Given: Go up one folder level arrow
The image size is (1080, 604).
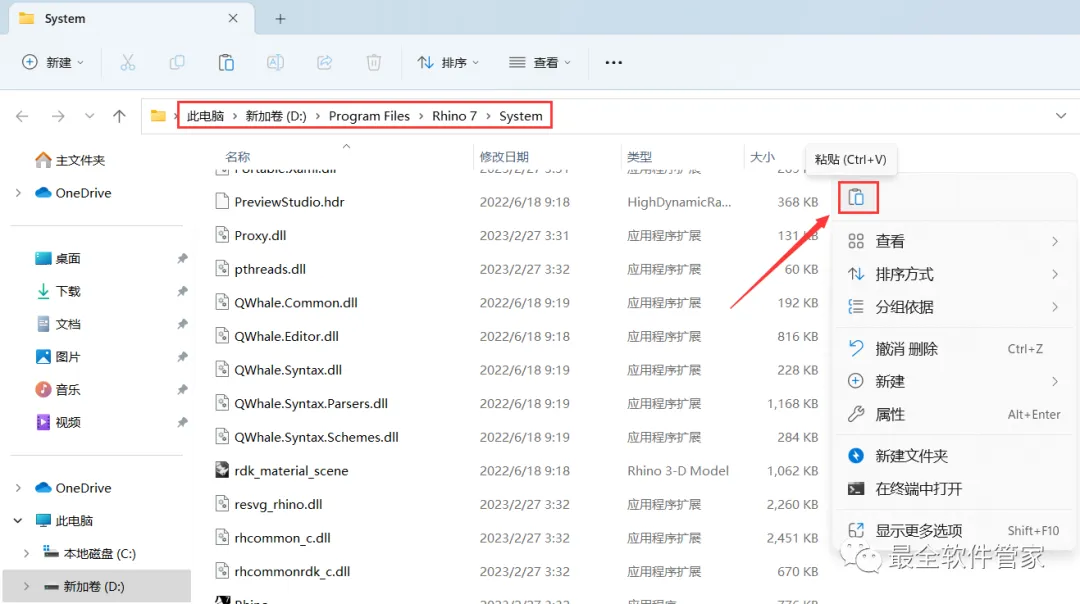Looking at the screenshot, I should click(119, 116).
